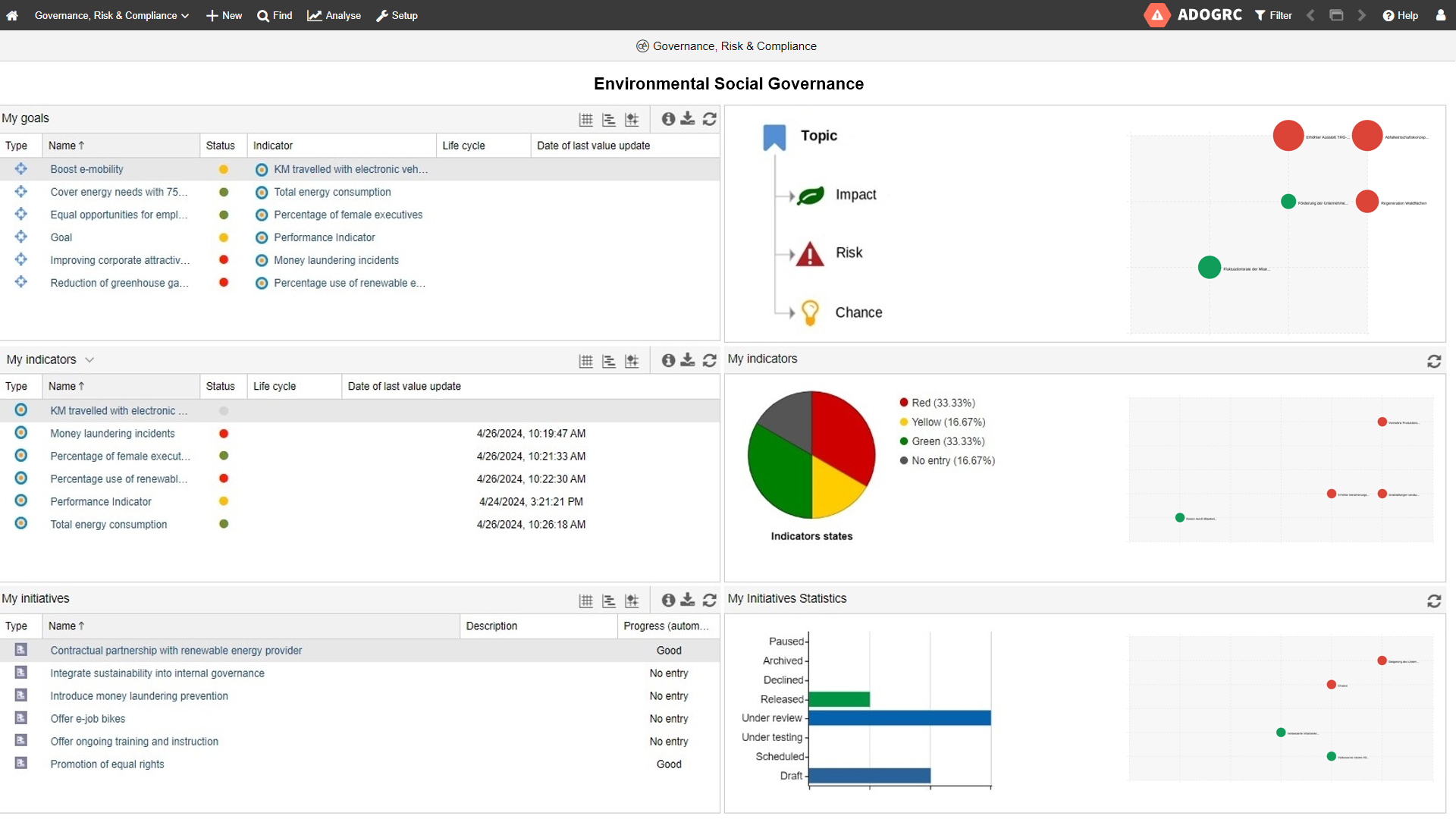Open the Boost e-mobility goal link
The width and height of the screenshot is (1456, 819).
click(x=86, y=169)
